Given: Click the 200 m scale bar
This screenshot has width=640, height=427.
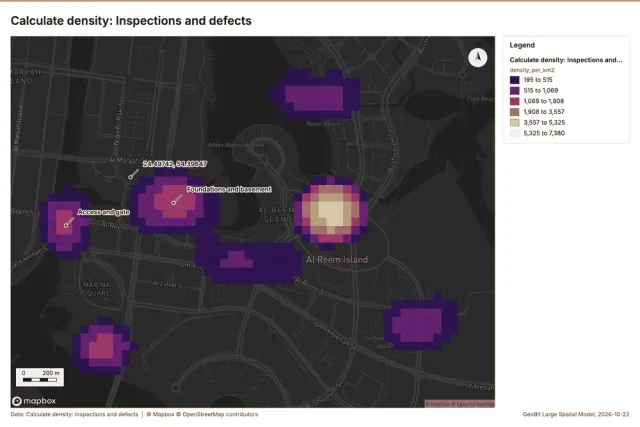Looking at the screenshot, I should (x=40, y=377).
